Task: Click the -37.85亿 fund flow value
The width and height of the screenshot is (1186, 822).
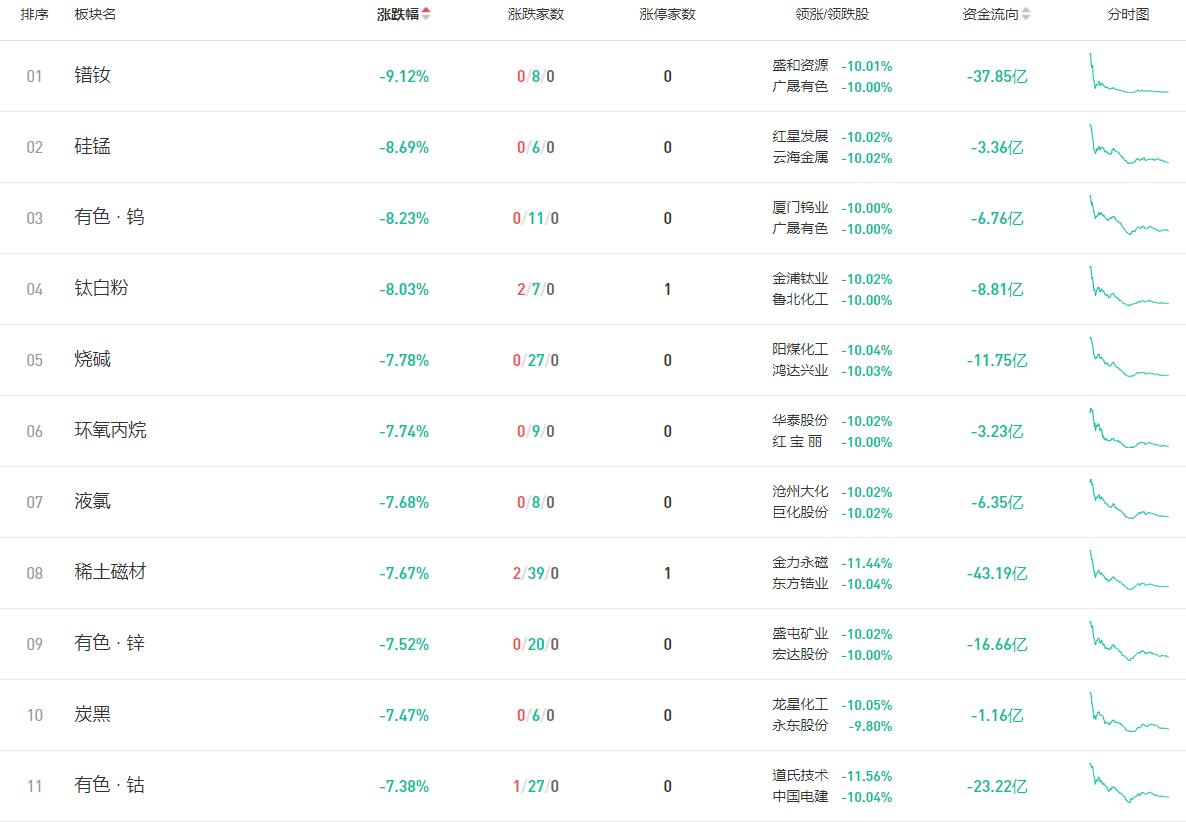Action: [997, 76]
